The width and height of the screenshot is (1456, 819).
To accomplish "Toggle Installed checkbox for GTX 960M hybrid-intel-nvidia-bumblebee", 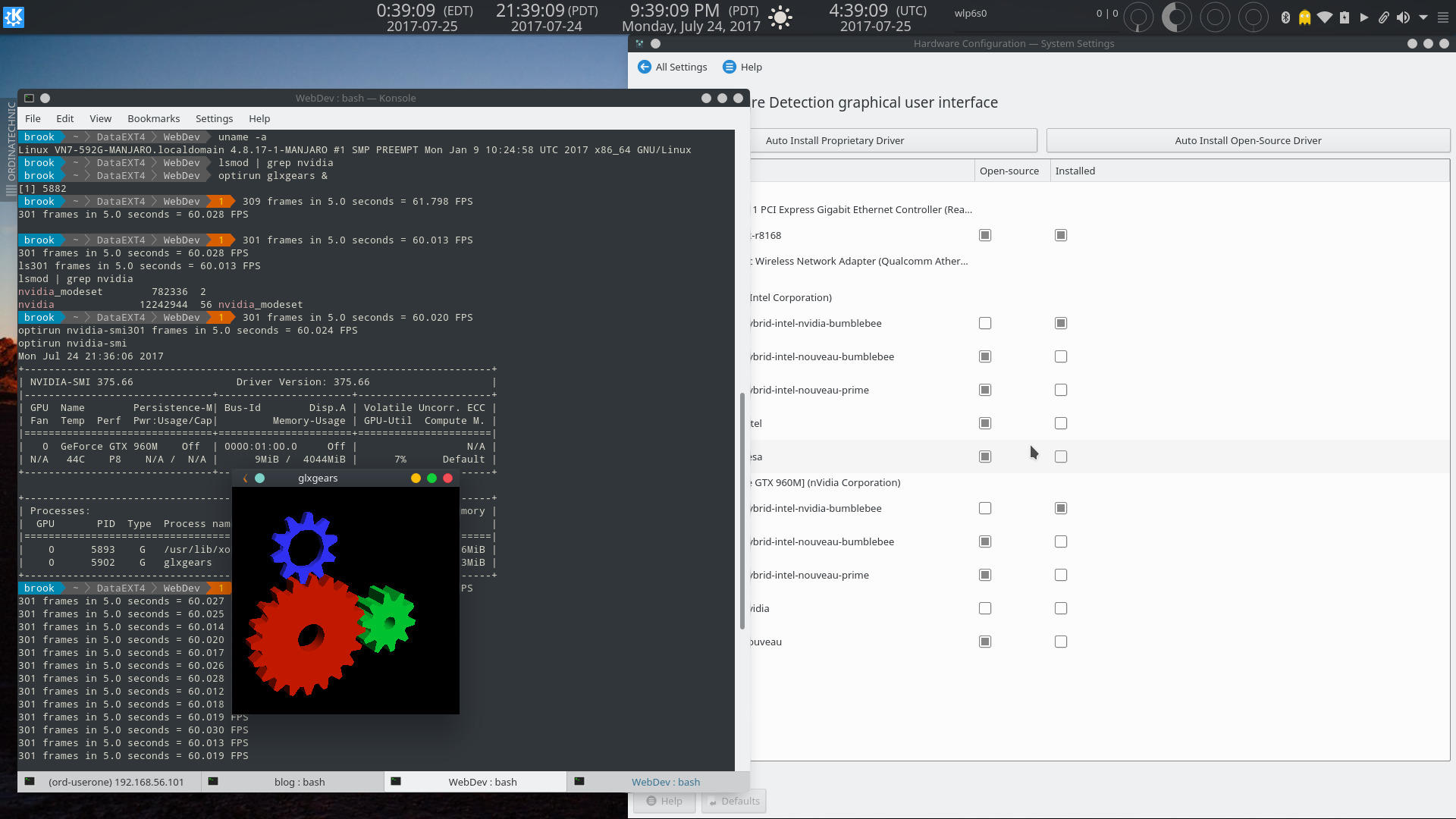I will 1061,508.
